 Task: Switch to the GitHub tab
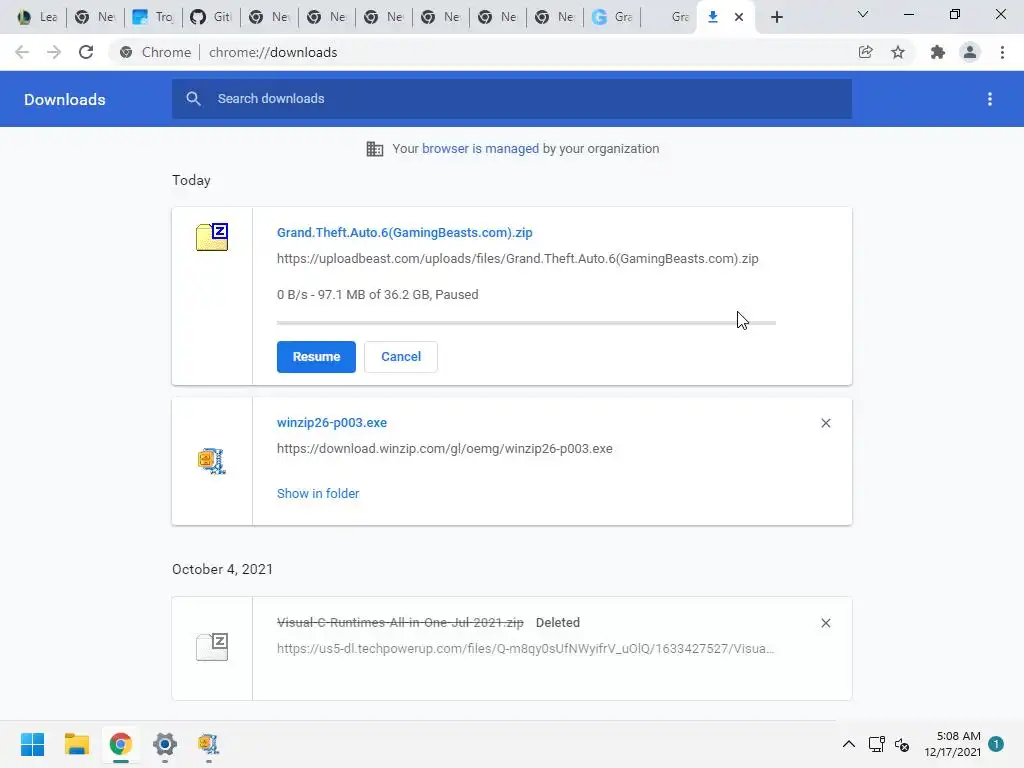pos(211,17)
